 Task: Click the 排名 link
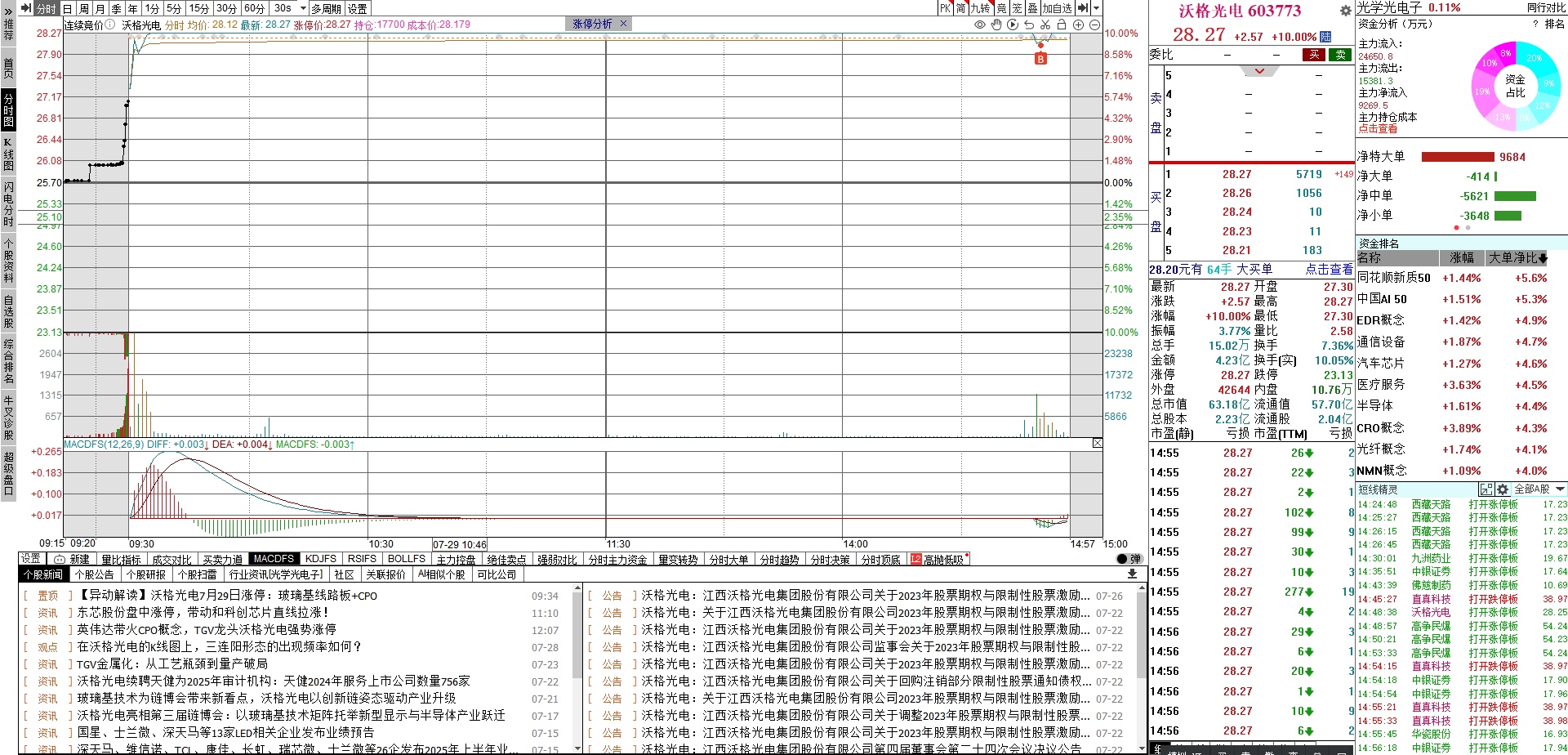click(x=1555, y=25)
